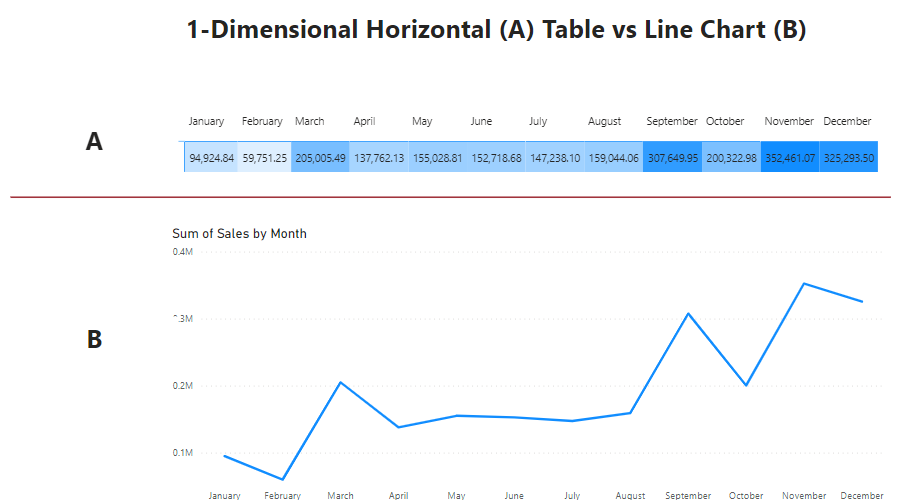
Task: Click the February value cell 59,751.25
Action: click(265, 158)
